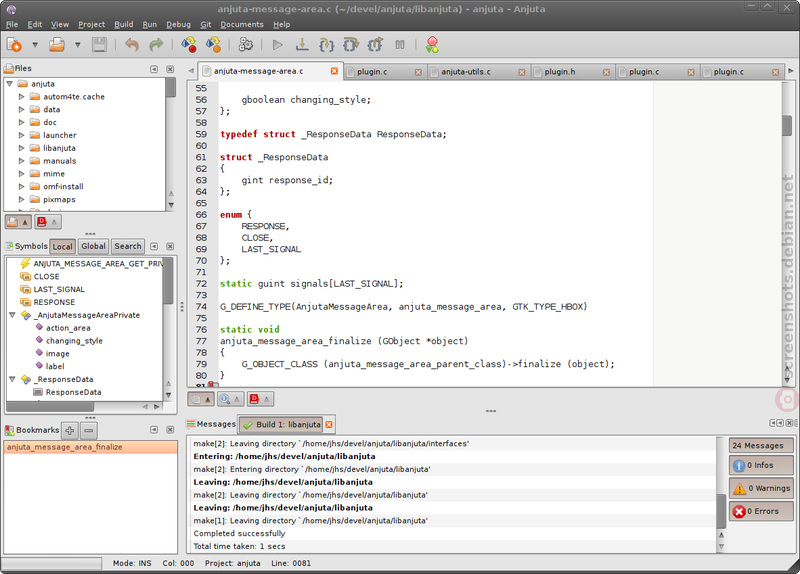Screen dimensions: 800x574
Task: Collapse the _AnjutaMessageAreaPrivate symbol node
Action: tap(12, 315)
